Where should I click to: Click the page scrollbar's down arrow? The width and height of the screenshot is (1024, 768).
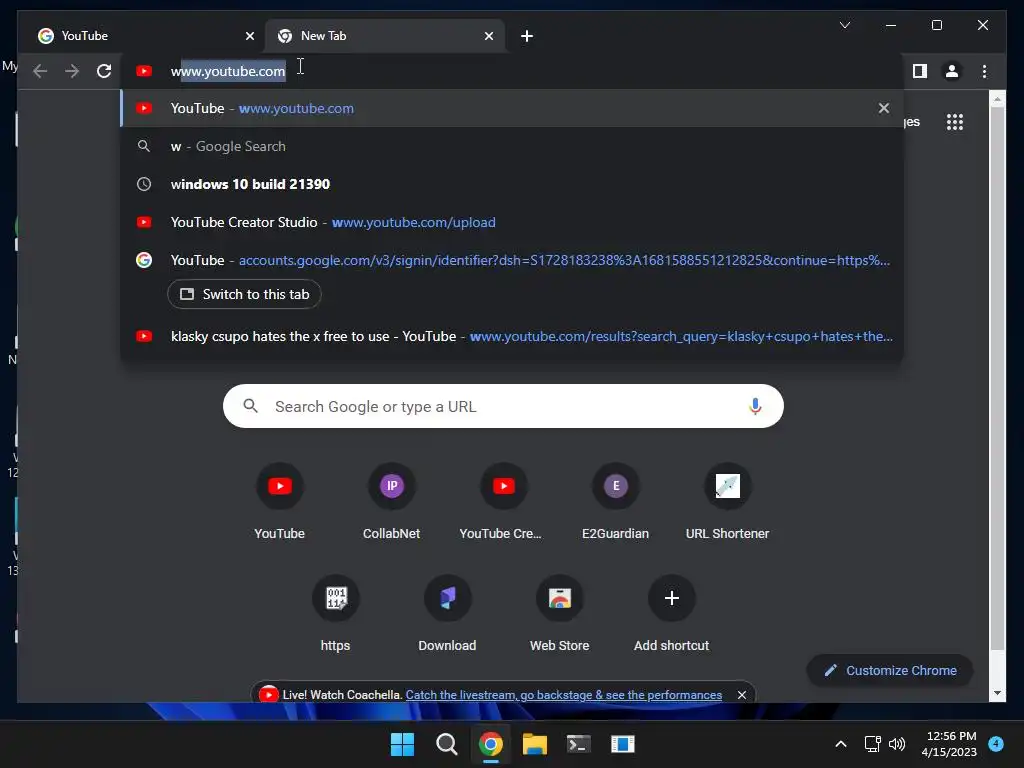(997, 694)
